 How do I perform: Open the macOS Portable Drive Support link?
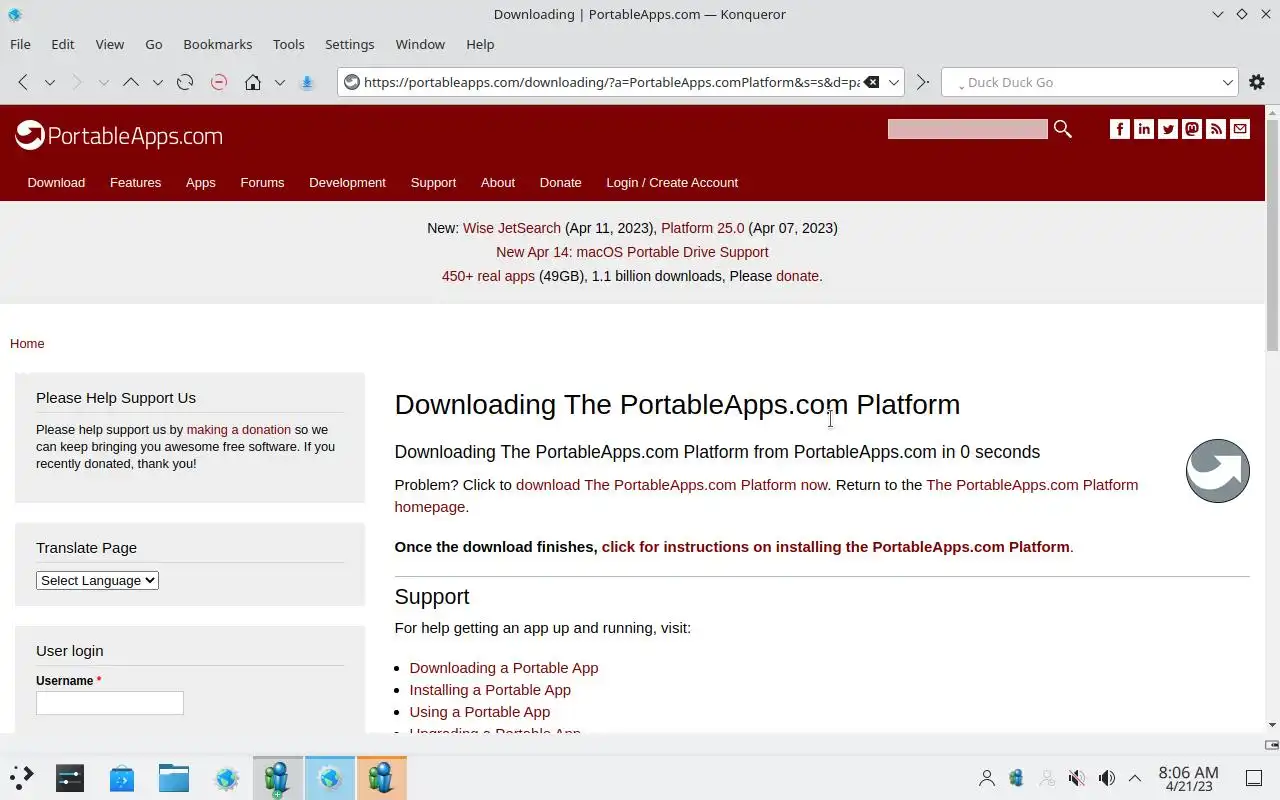(632, 252)
